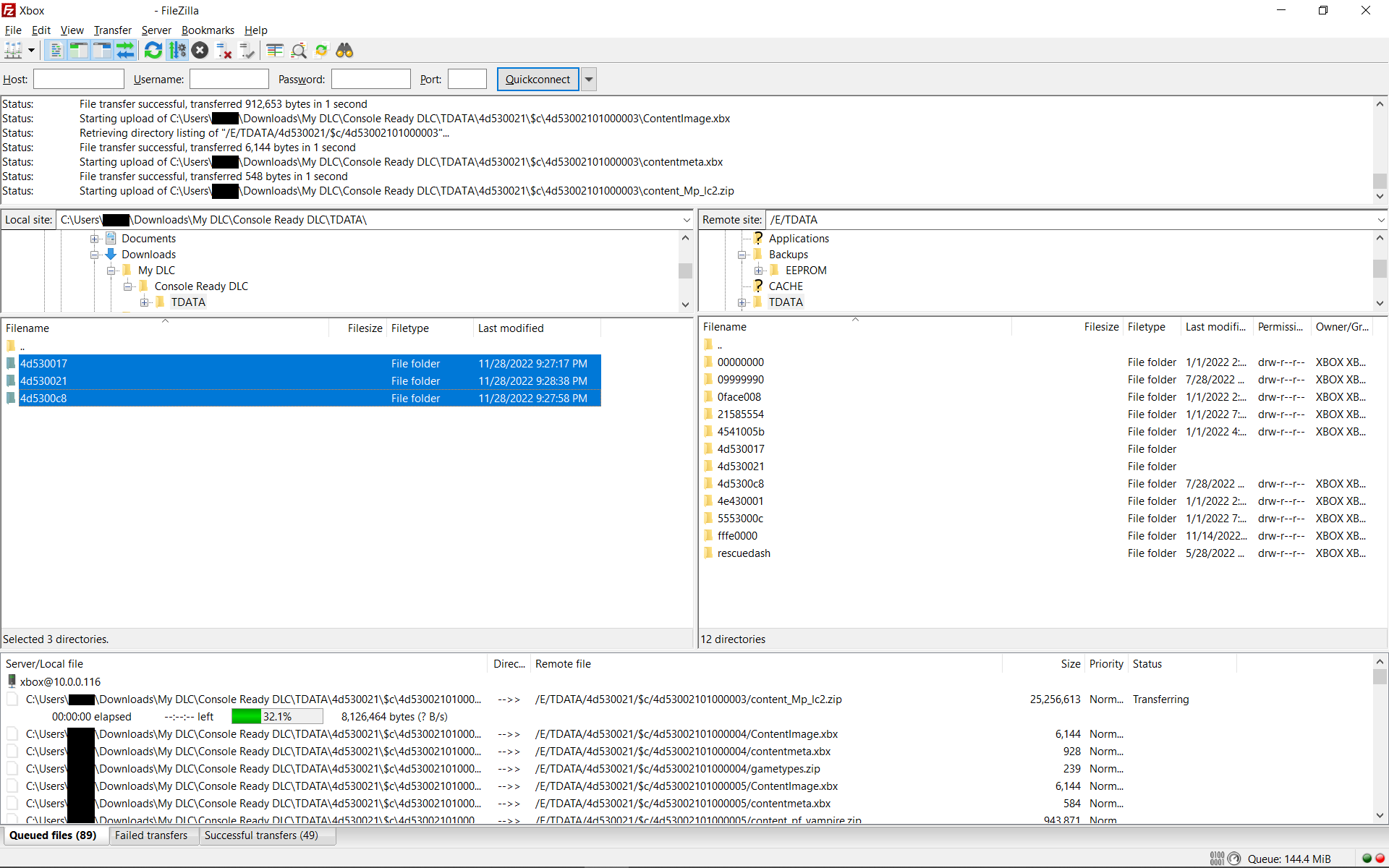
Task: Toggle transfer queue display
Action: tap(125, 51)
